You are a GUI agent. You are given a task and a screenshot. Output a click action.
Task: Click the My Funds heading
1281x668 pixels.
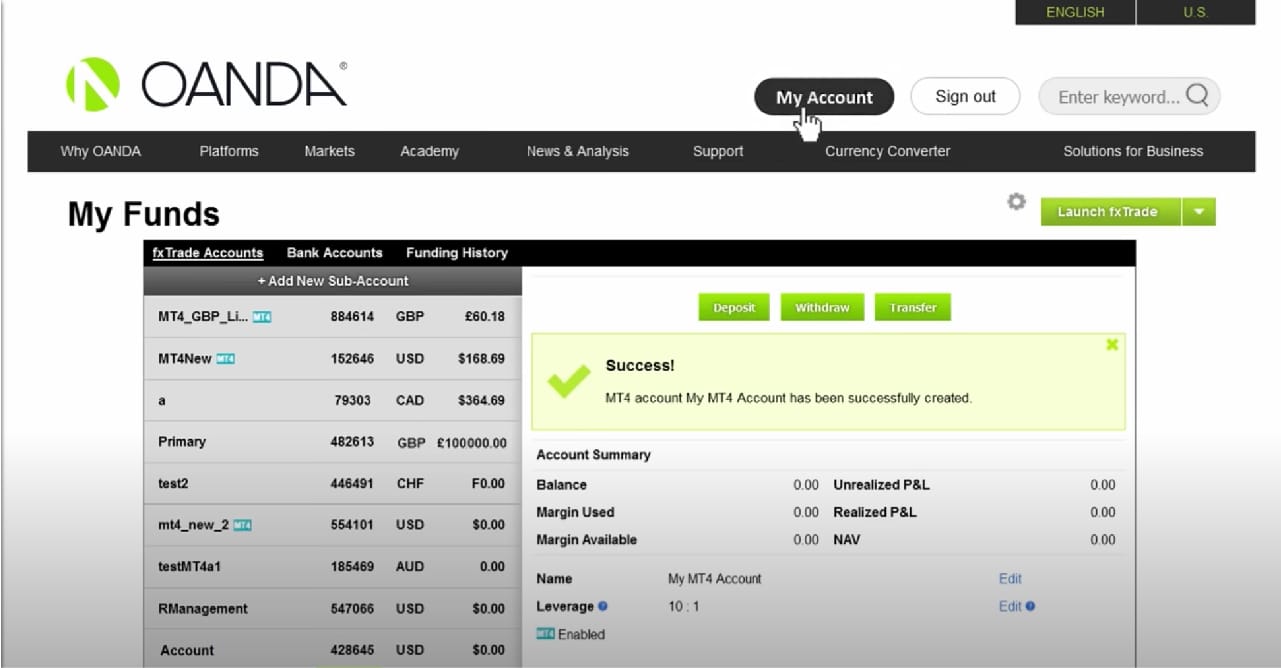[144, 214]
